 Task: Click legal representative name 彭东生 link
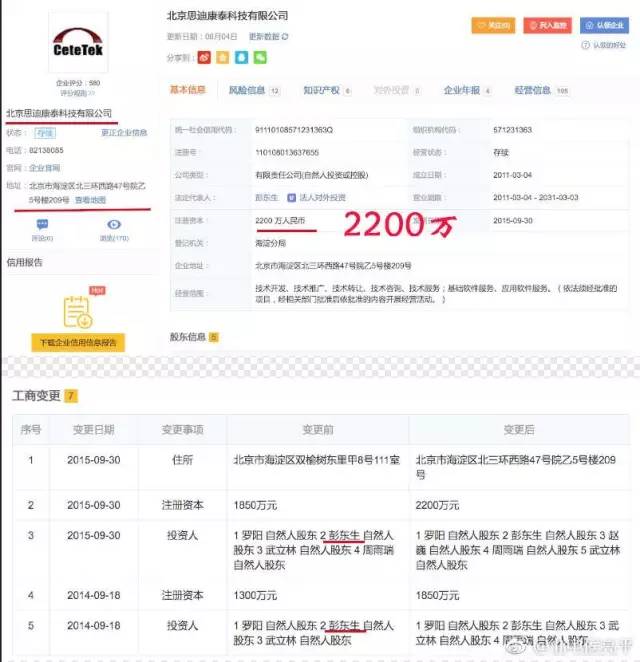click(267, 198)
